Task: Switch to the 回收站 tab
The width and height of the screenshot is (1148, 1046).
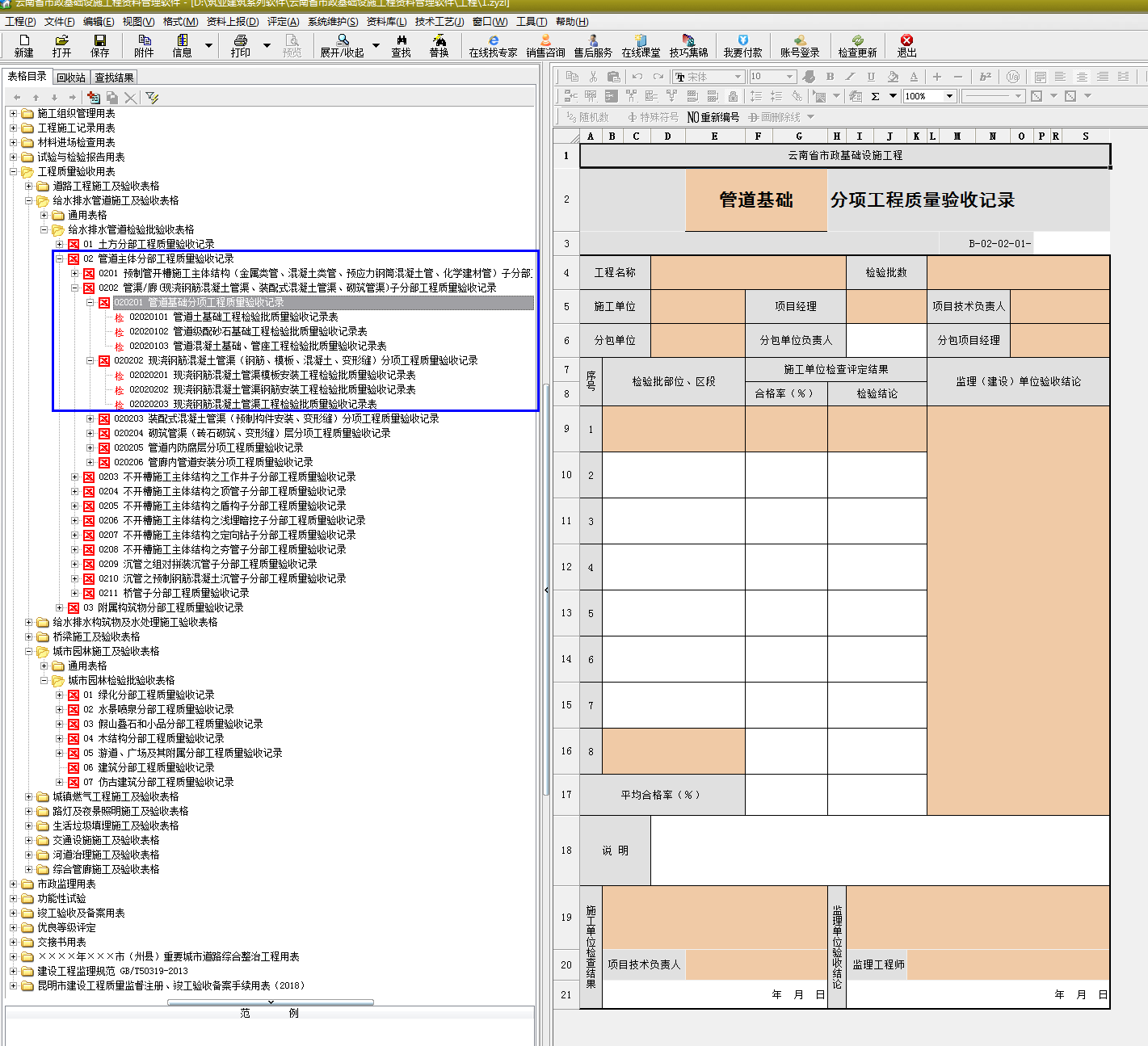Action: [71, 78]
